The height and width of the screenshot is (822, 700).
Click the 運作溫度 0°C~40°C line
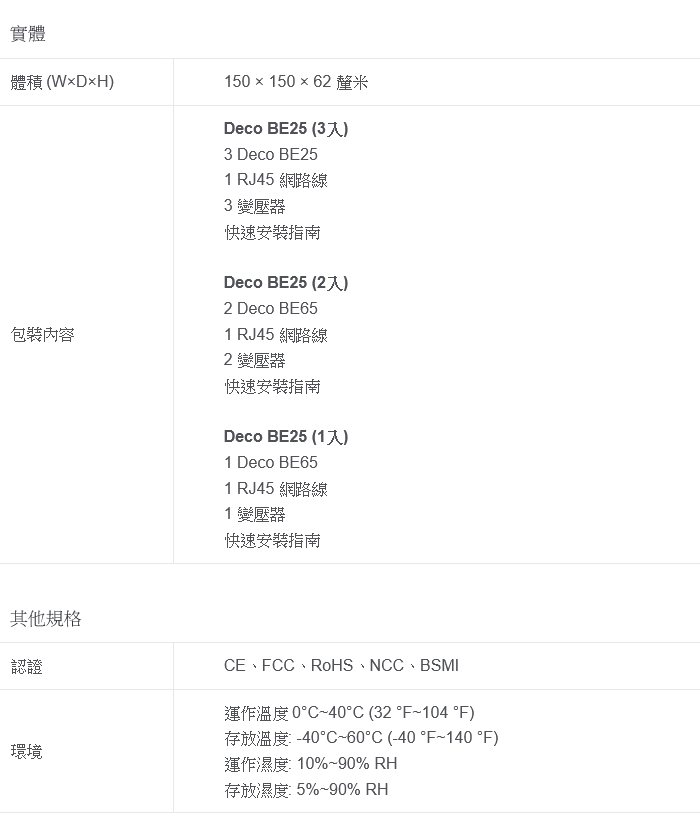point(349,713)
